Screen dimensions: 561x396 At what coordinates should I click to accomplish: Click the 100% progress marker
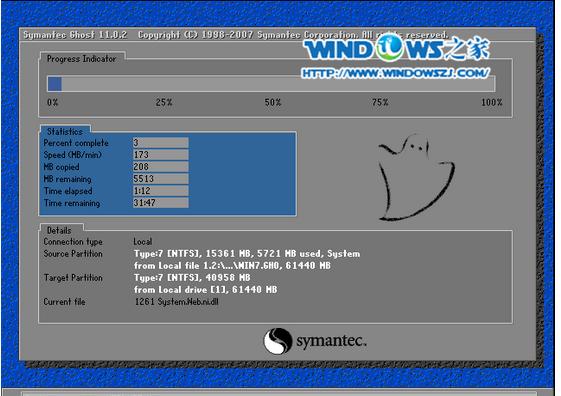(x=492, y=102)
